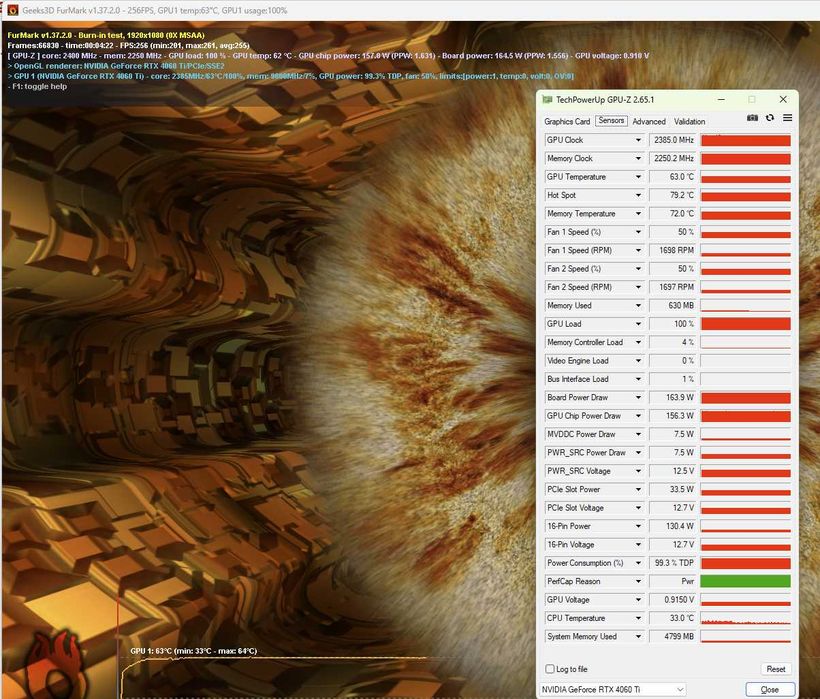Click the Close button in GPU-Z
This screenshot has width=820, height=699.
point(770,690)
